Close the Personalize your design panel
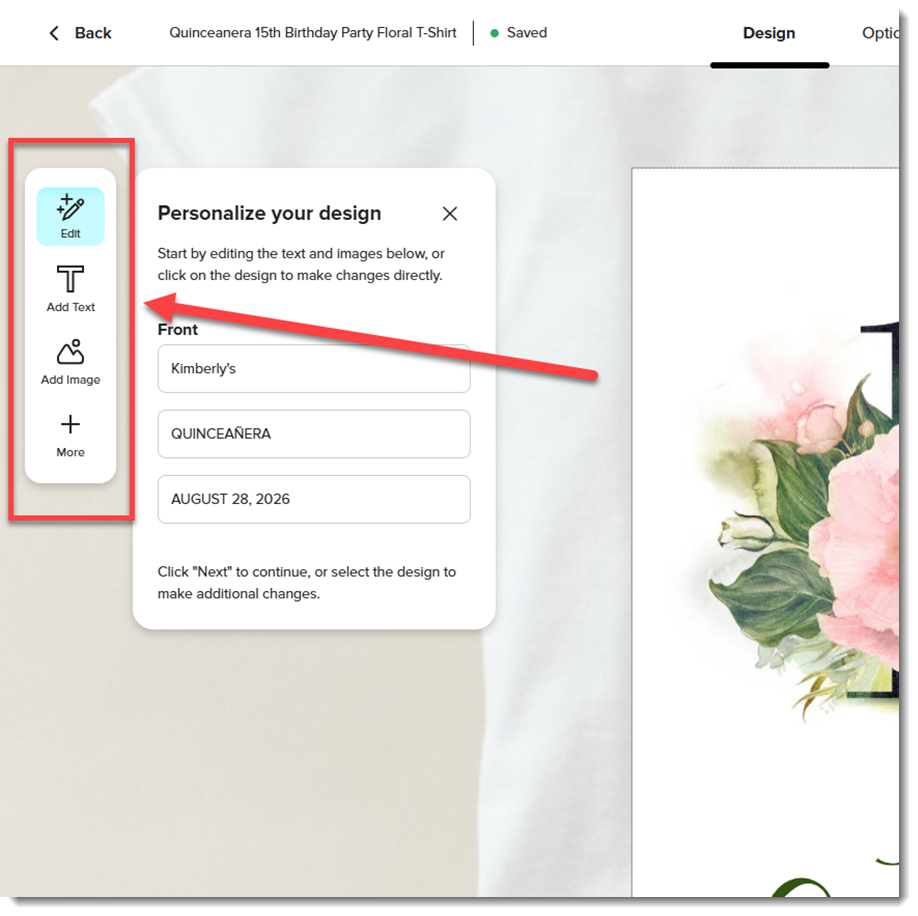918x916 pixels. tap(450, 214)
